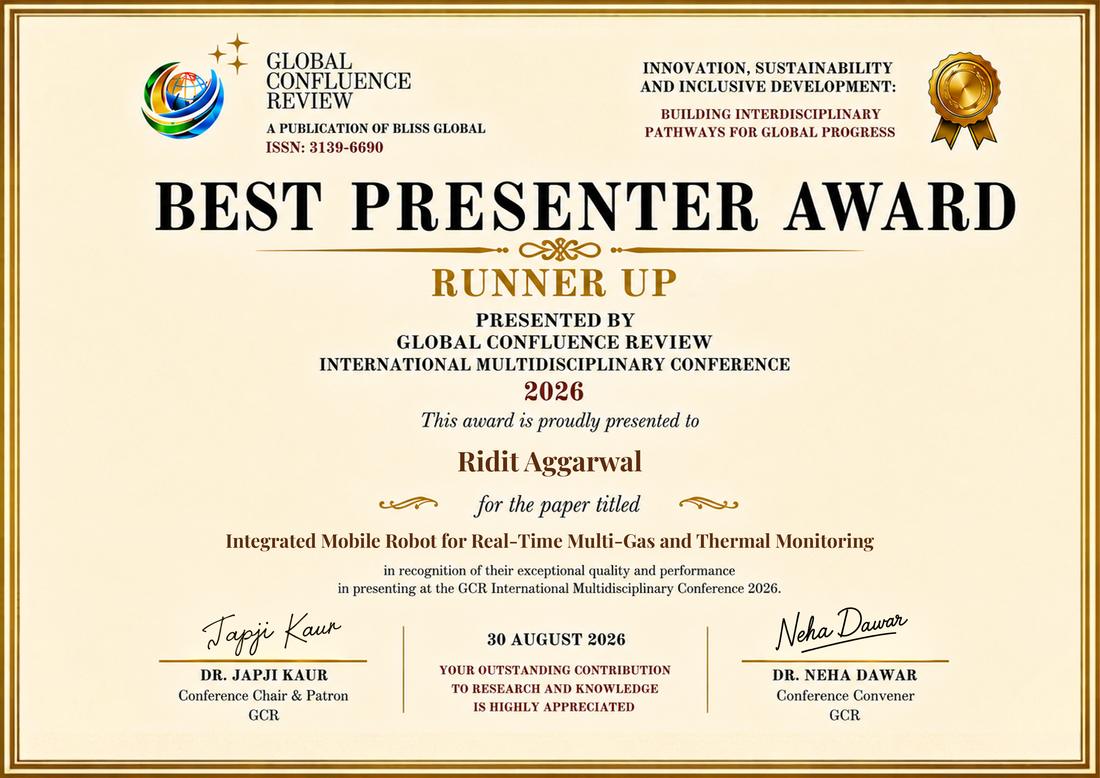Click the 'PRESENTED BY' line
The height and width of the screenshot is (778, 1100).
coord(555,320)
